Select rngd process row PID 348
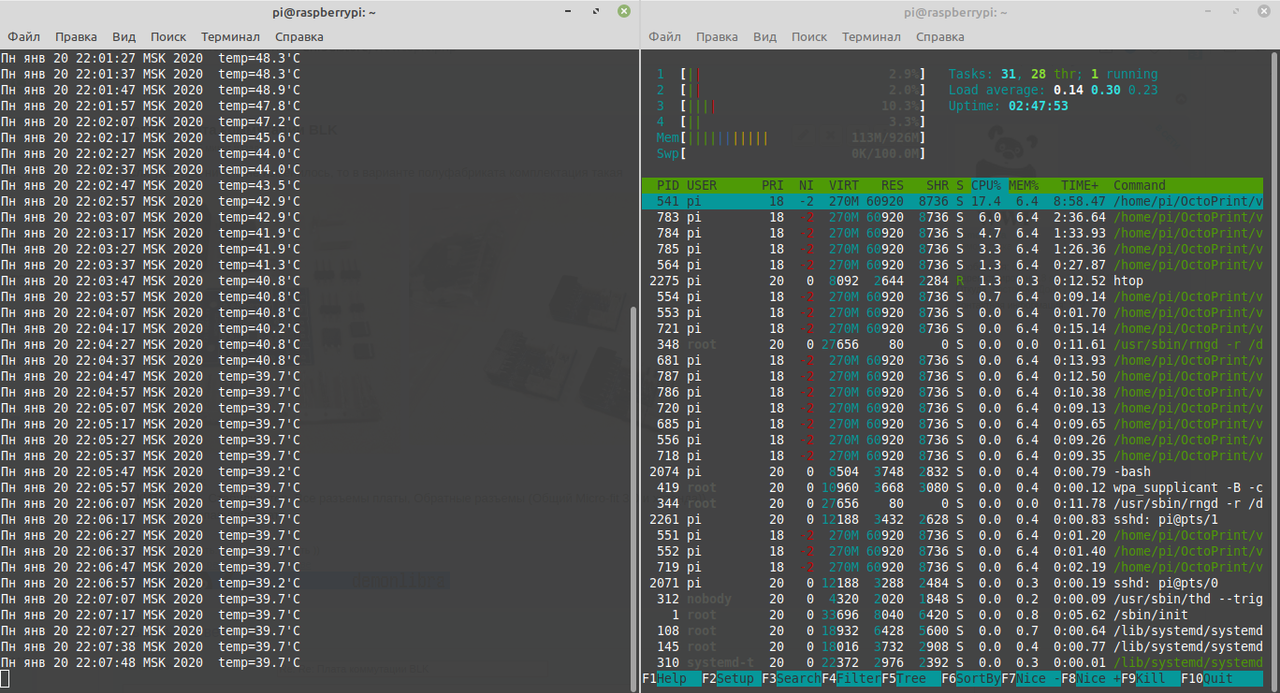 click(x=952, y=344)
